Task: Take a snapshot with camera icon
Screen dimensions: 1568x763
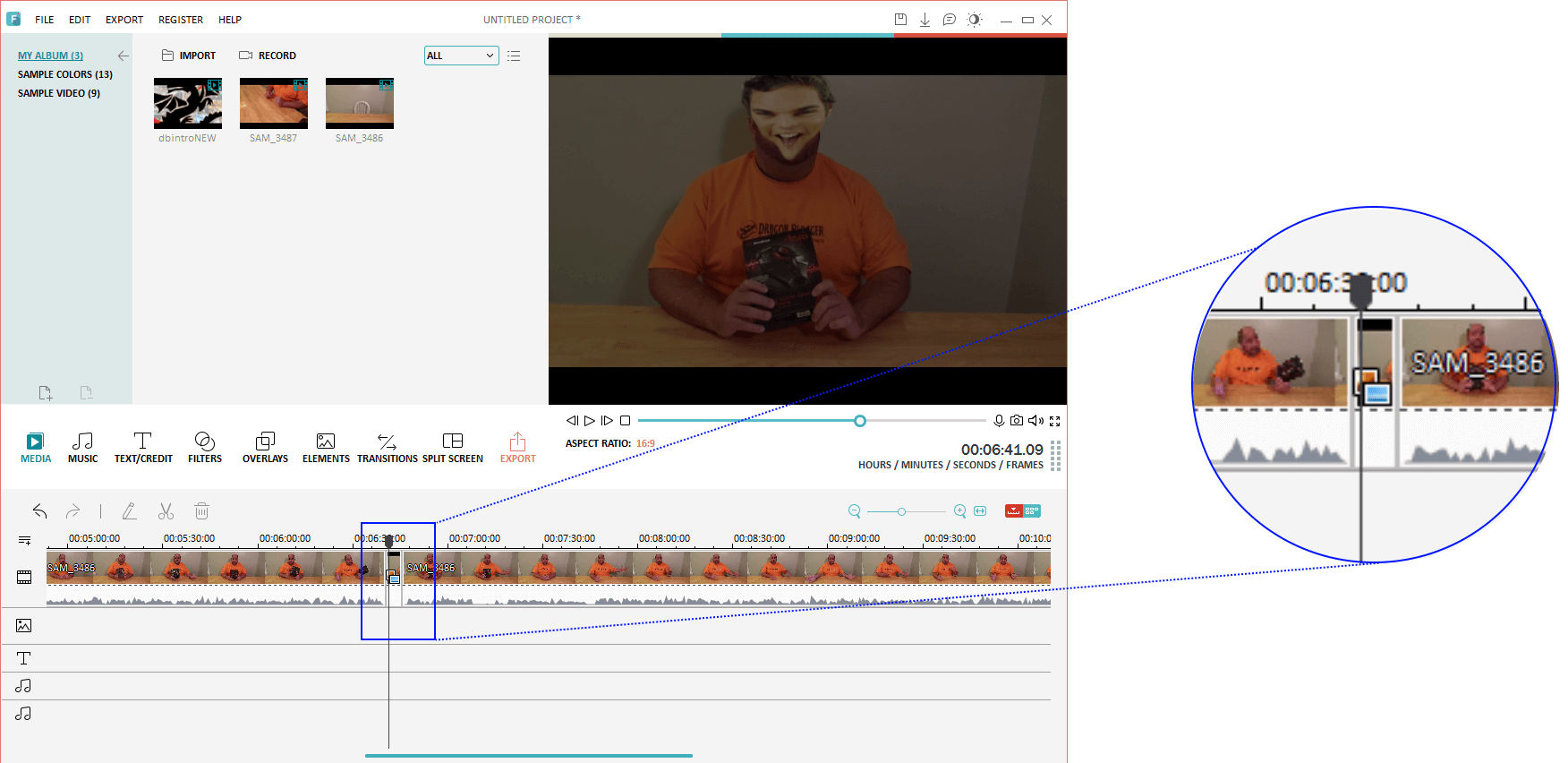Action: click(x=1017, y=421)
